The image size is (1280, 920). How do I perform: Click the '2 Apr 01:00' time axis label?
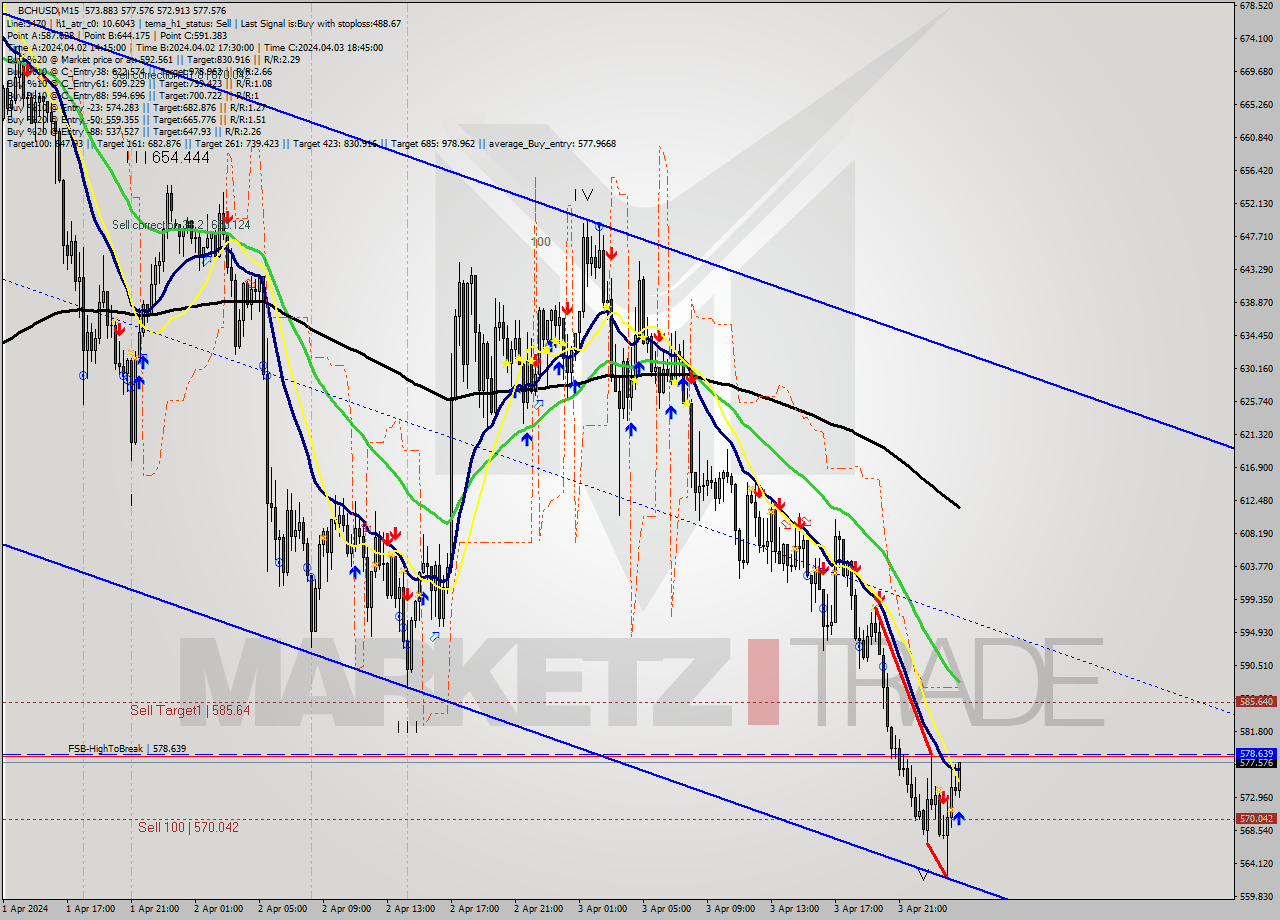(219, 910)
